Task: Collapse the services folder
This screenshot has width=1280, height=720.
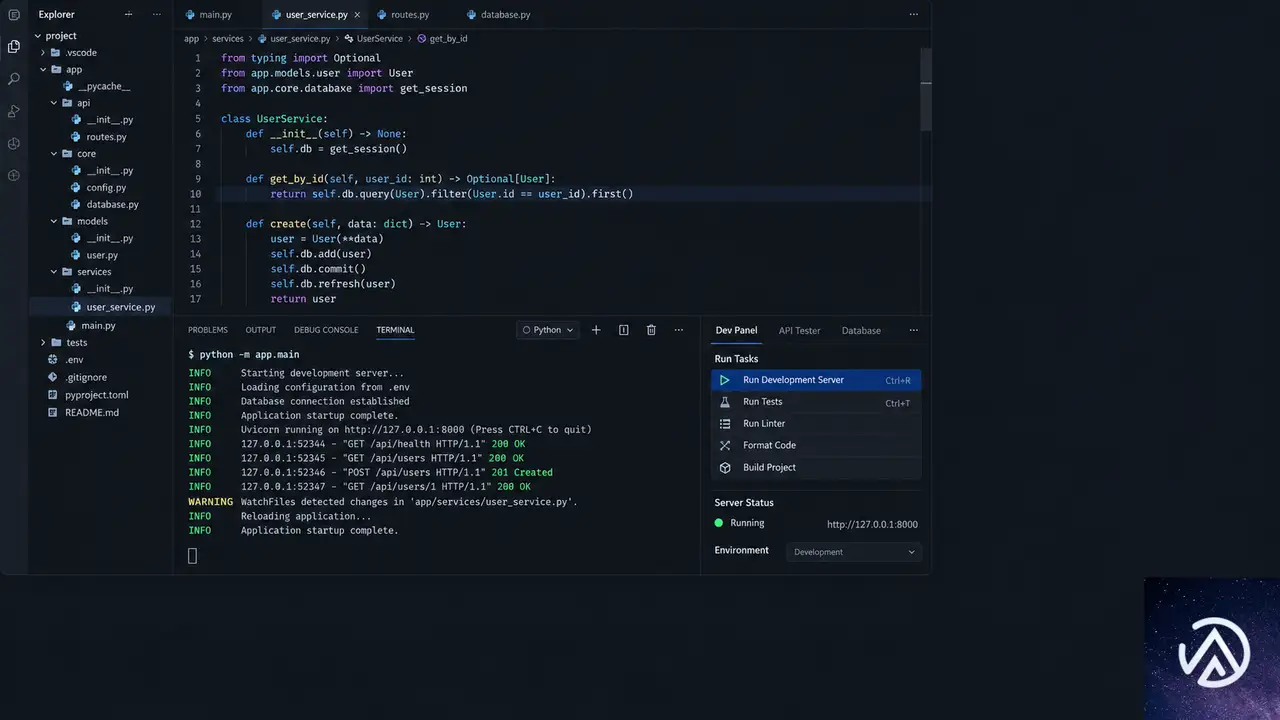Action: (55, 272)
